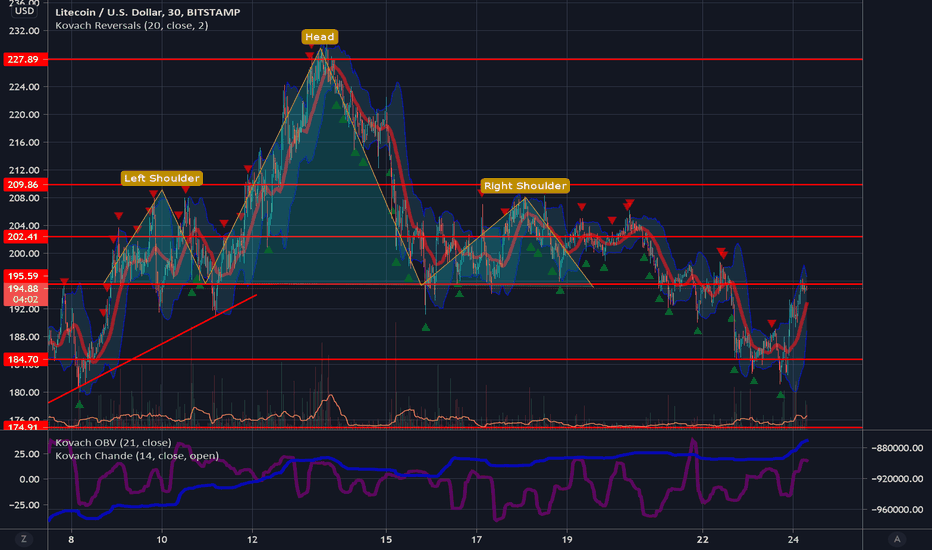Click the 0.00 indicator axis value

29,479
